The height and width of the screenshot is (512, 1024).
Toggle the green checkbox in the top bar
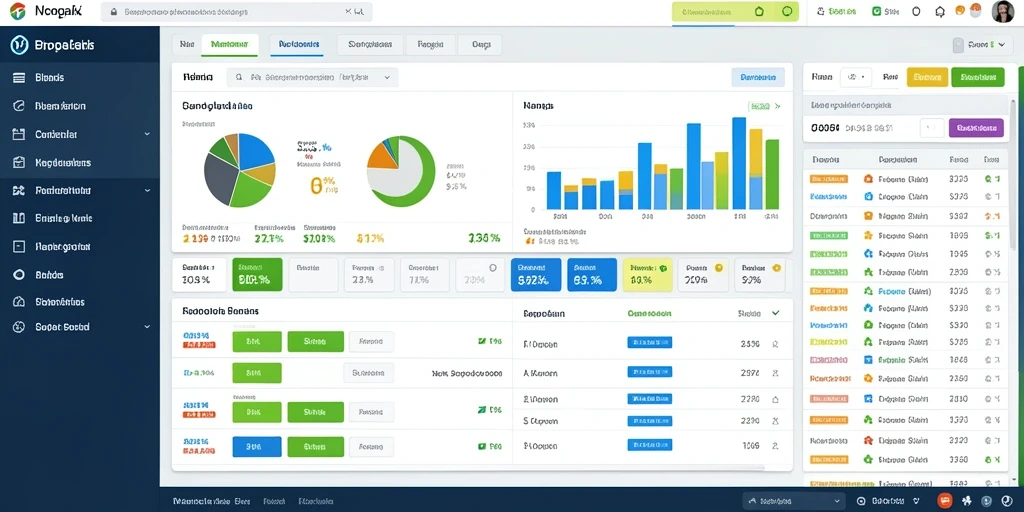[x=876, y=11]
